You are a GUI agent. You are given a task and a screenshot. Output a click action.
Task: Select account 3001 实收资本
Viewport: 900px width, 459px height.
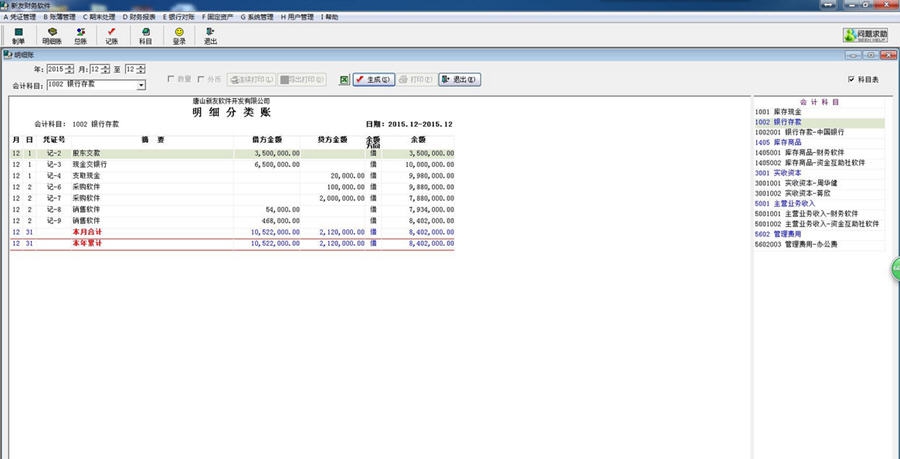819,173
